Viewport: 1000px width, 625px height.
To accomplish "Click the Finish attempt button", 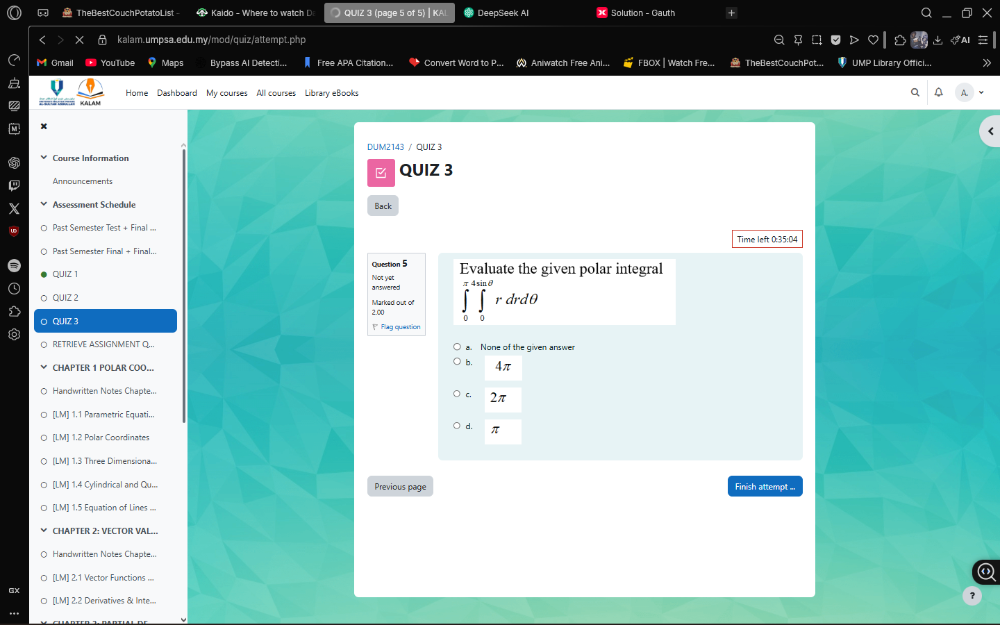I will 764,487.
